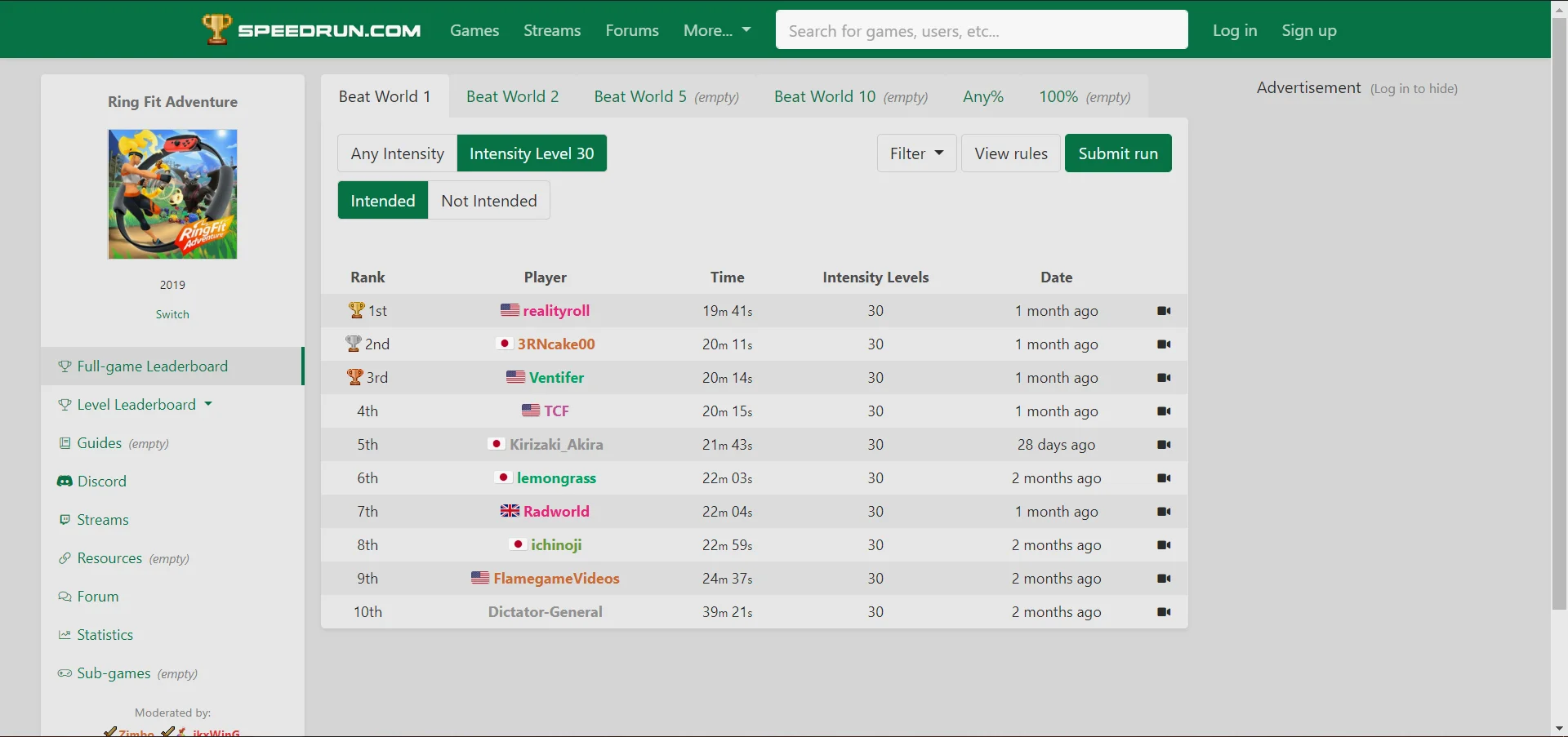Select the Intensity Level 30 option
The width and height of the screenshot is (1568, 737).
[x=532, y=153]
